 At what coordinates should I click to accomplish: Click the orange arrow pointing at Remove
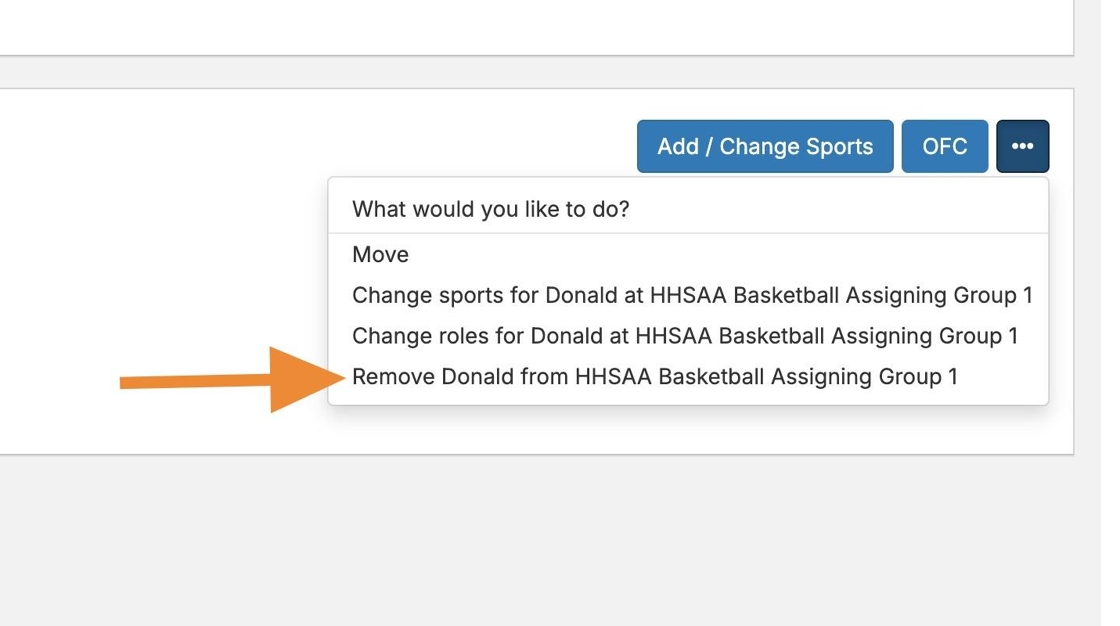(232, 380)
